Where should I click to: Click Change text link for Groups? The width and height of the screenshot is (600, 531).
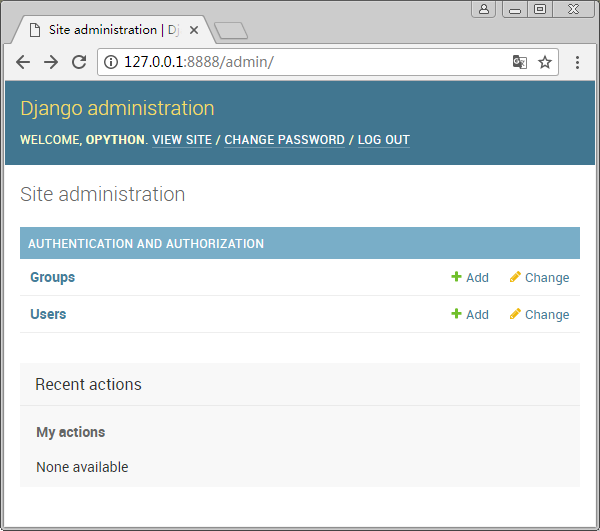tap(547, 278)
